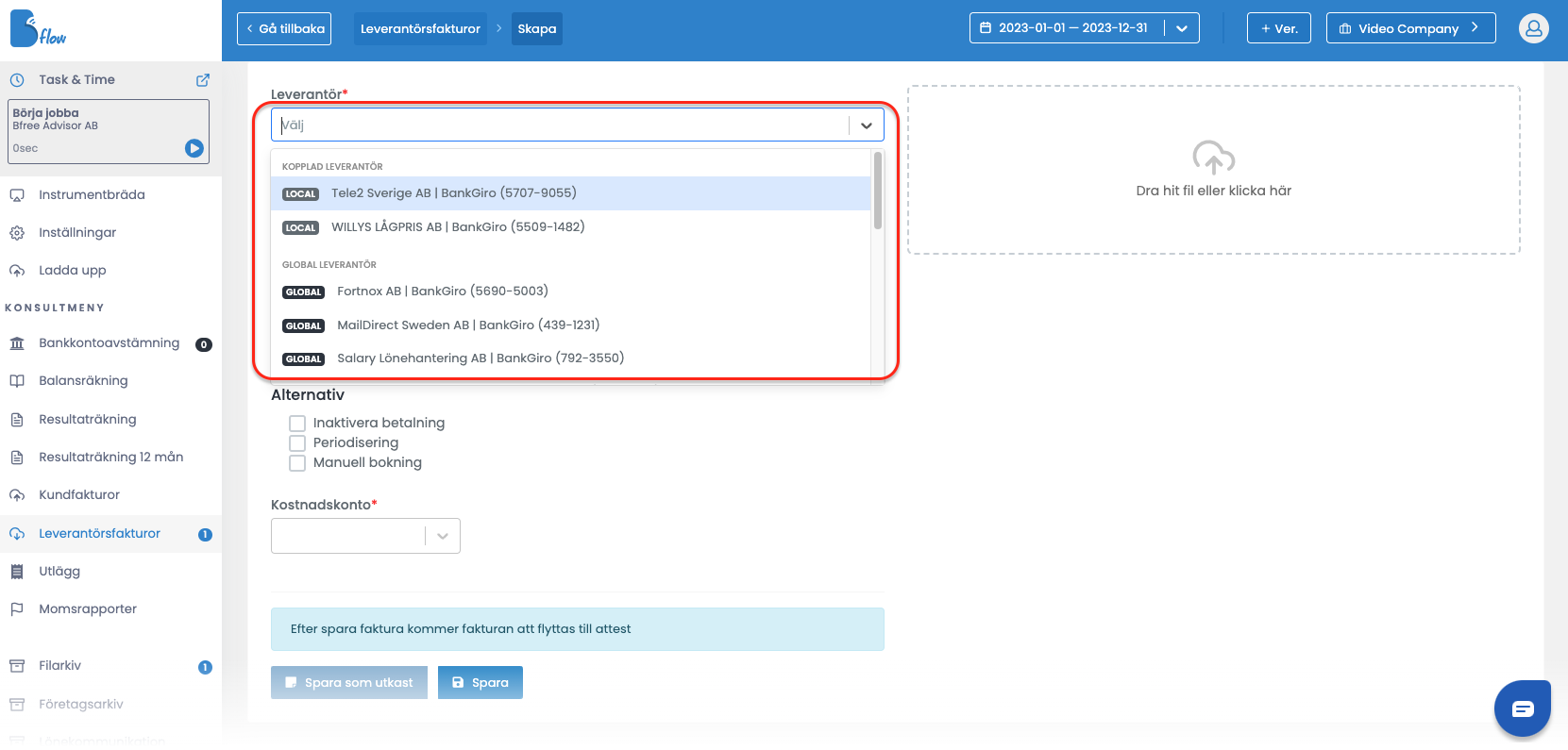Click the Resultaträkning 12 mån document icon
The height and width of the screenshot is (750, 1568).
(x=17, y=458)
